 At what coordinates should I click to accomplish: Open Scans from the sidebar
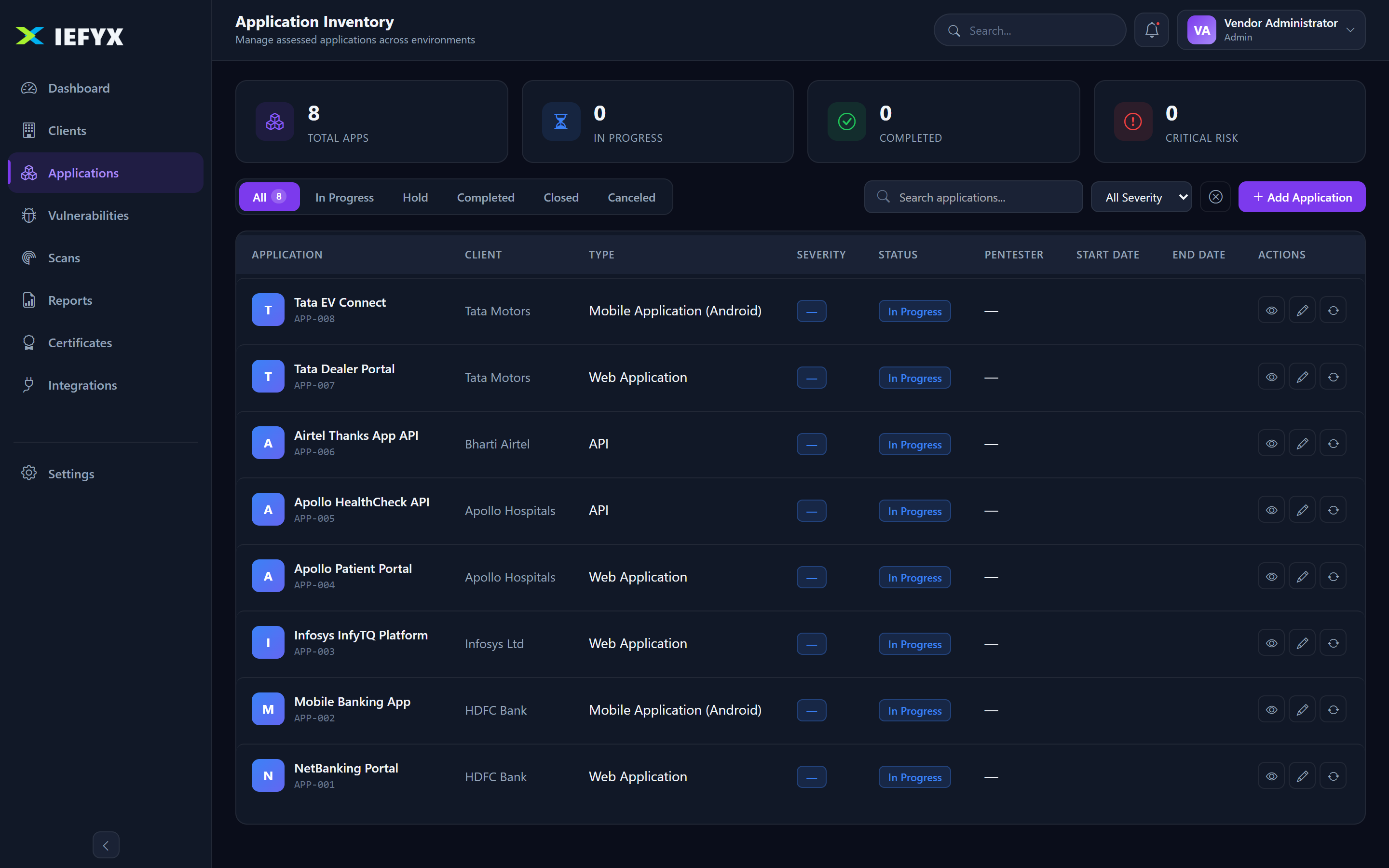pyautogui.click(x=106, y=258)
